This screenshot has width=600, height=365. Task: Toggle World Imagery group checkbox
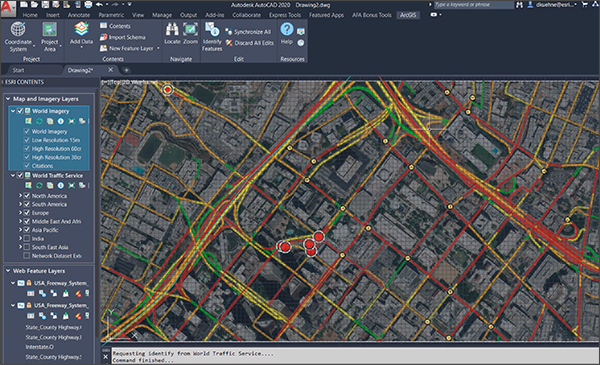pos(20,111)
